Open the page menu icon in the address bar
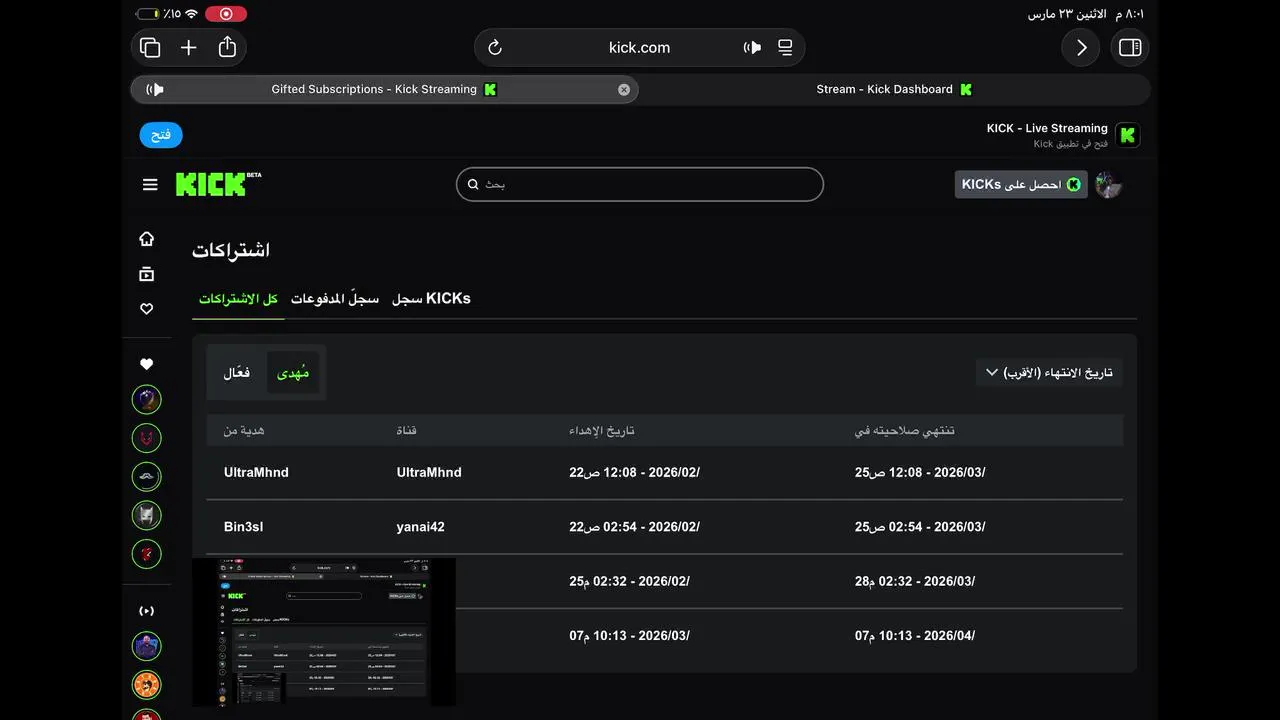This screenshot has width=1280, height=720. coord(785,47)
